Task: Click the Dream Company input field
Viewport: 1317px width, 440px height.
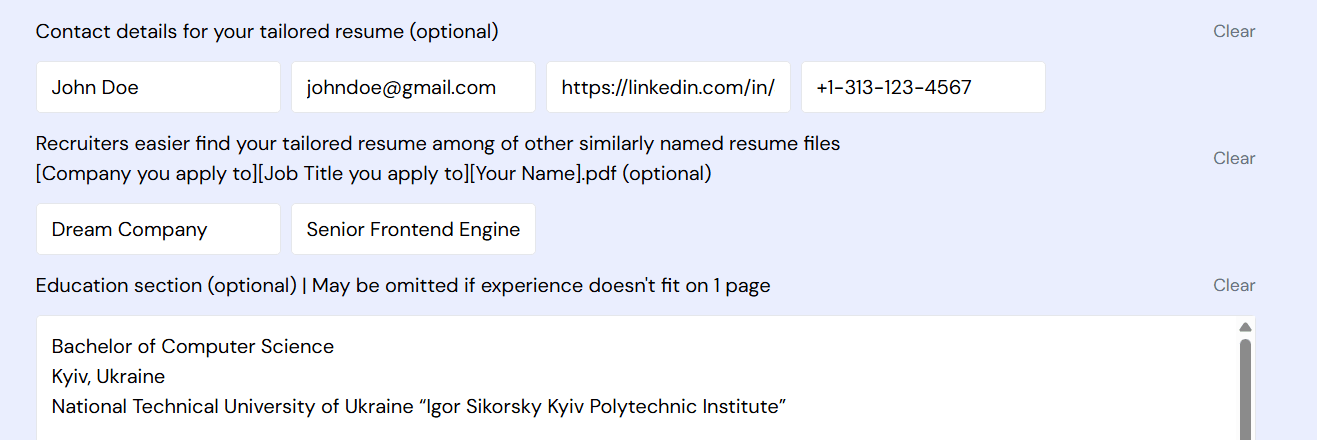Action: point(158,229)
